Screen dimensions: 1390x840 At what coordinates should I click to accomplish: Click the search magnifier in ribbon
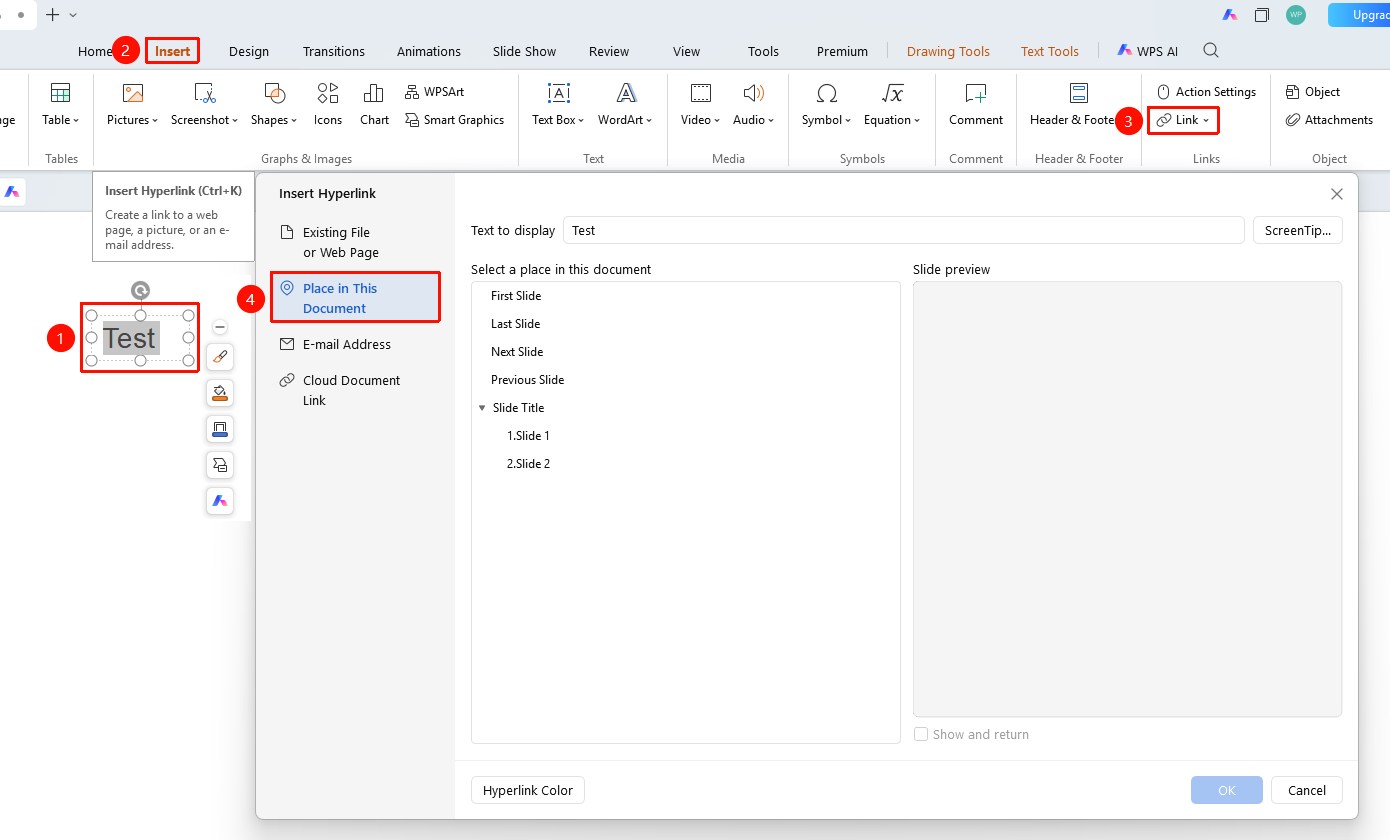point(1211,51)
